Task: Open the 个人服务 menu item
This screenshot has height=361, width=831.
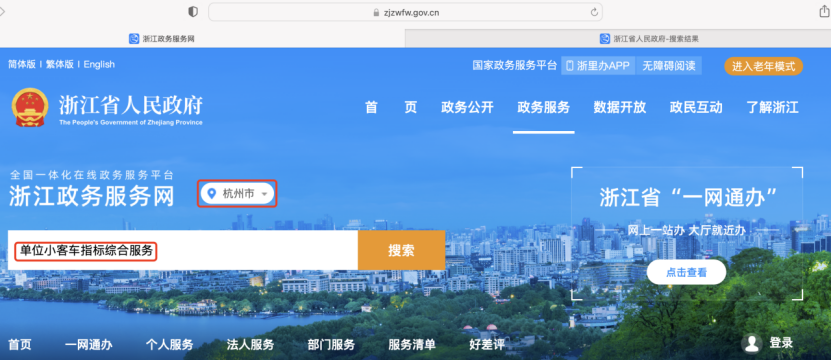Action: click(170, 345)
